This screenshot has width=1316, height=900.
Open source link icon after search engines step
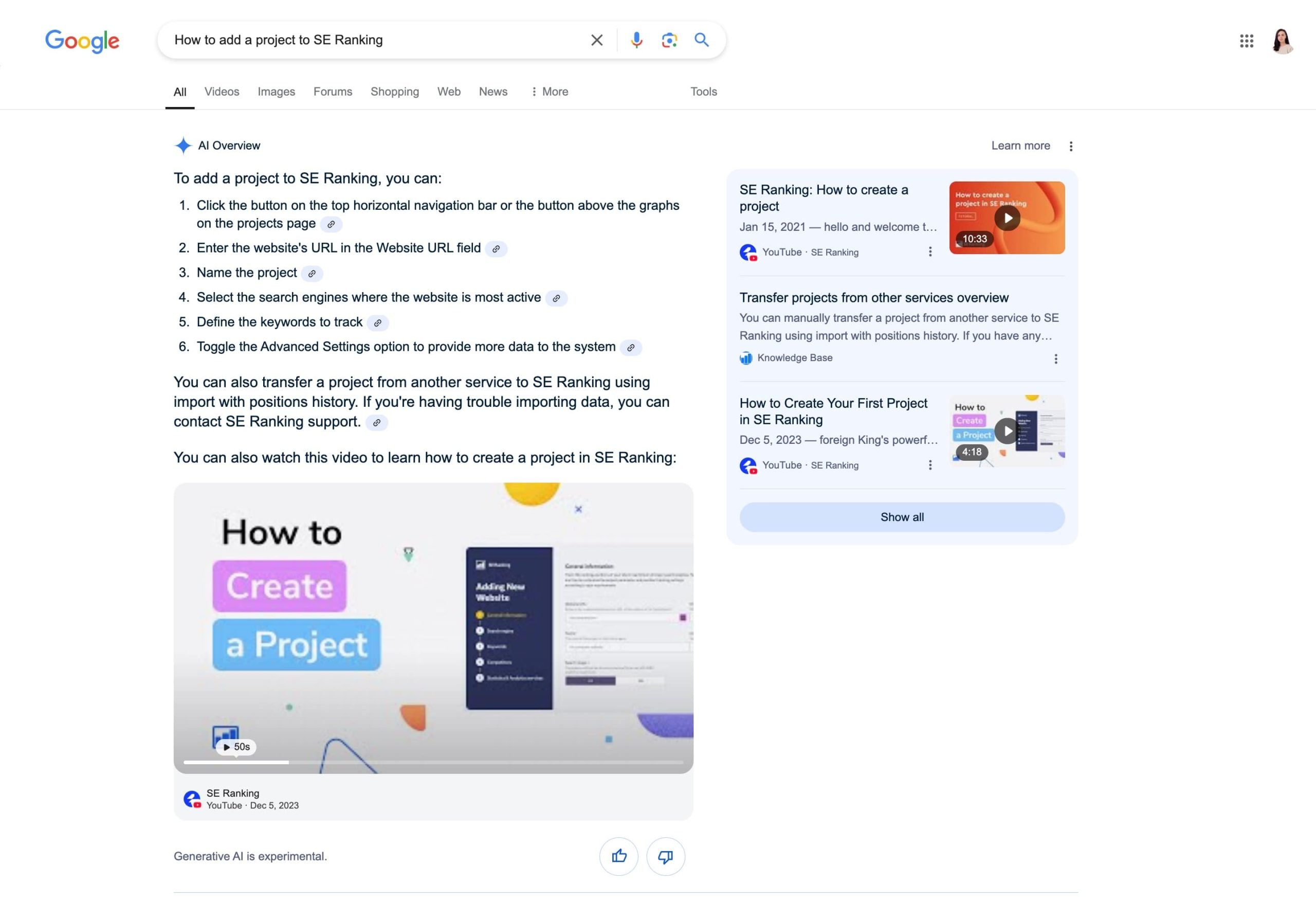pos(556,298)
